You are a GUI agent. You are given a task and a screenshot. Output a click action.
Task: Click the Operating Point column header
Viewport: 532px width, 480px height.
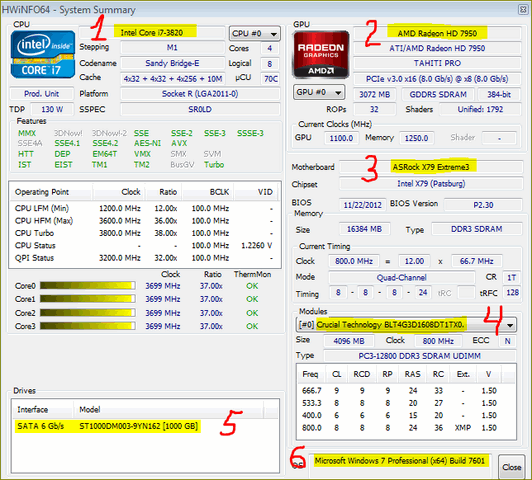click(x=51, y=192)
